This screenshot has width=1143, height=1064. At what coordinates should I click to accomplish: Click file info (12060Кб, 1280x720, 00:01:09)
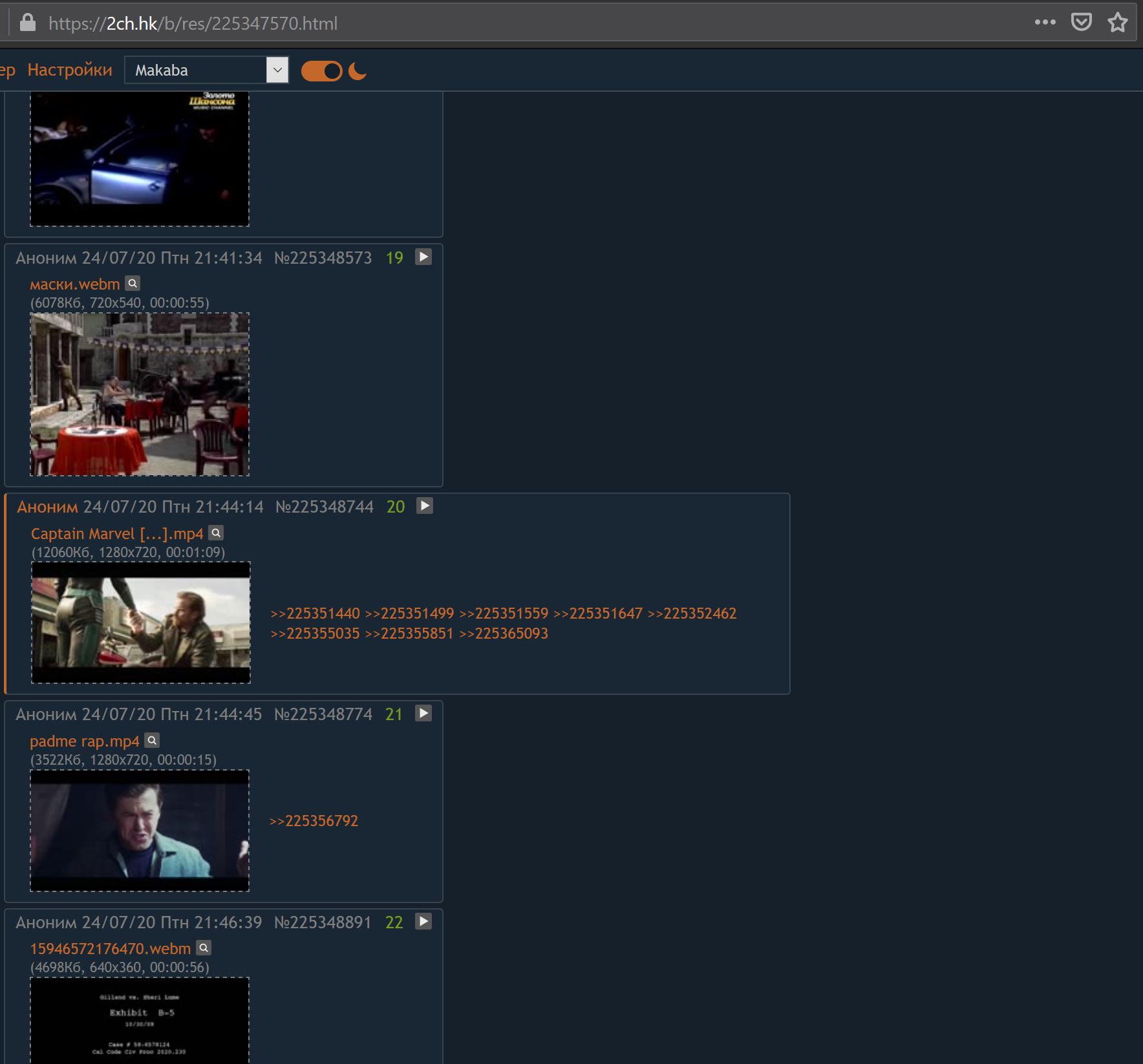(x=129, y=552)
